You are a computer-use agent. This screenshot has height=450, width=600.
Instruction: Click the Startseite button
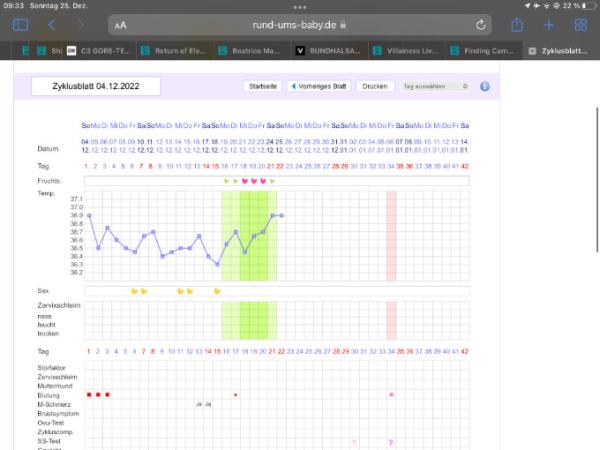[x=262, y=86]
